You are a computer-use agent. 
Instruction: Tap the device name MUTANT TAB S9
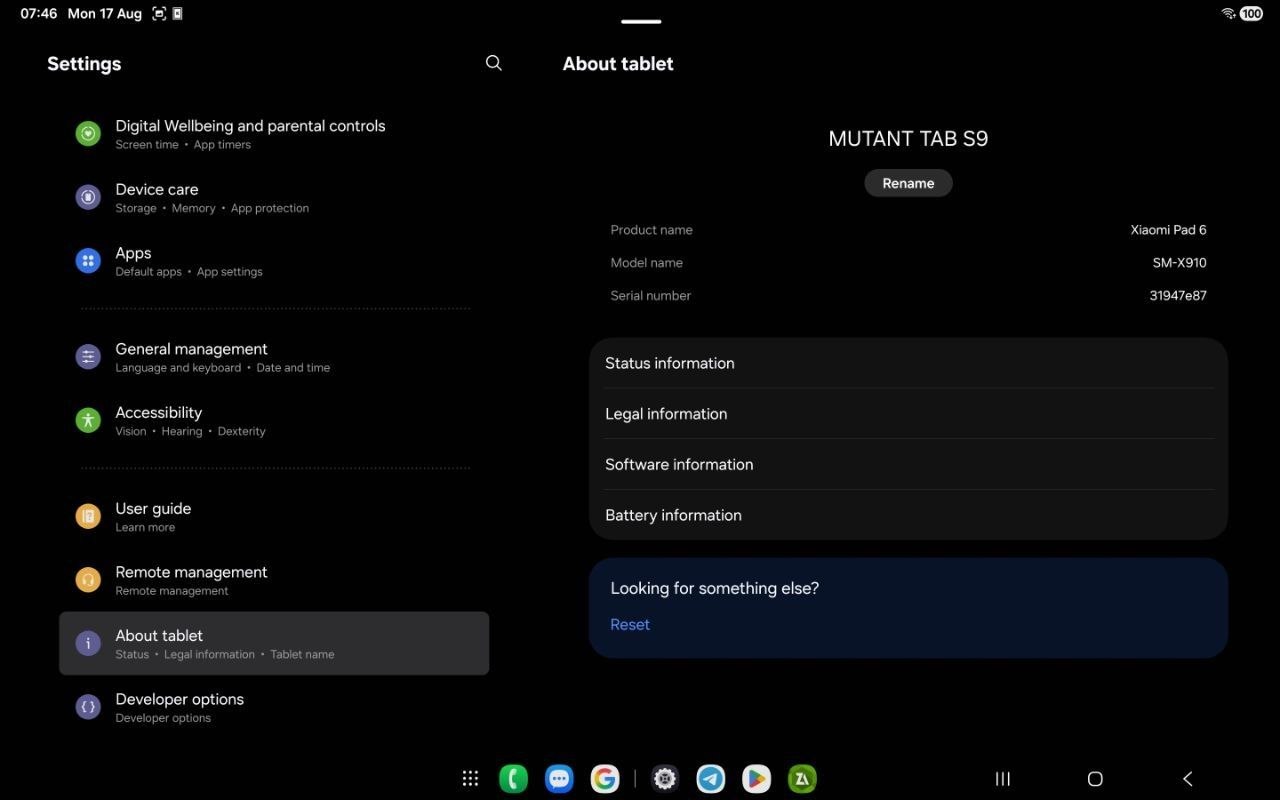pos(908,139)
